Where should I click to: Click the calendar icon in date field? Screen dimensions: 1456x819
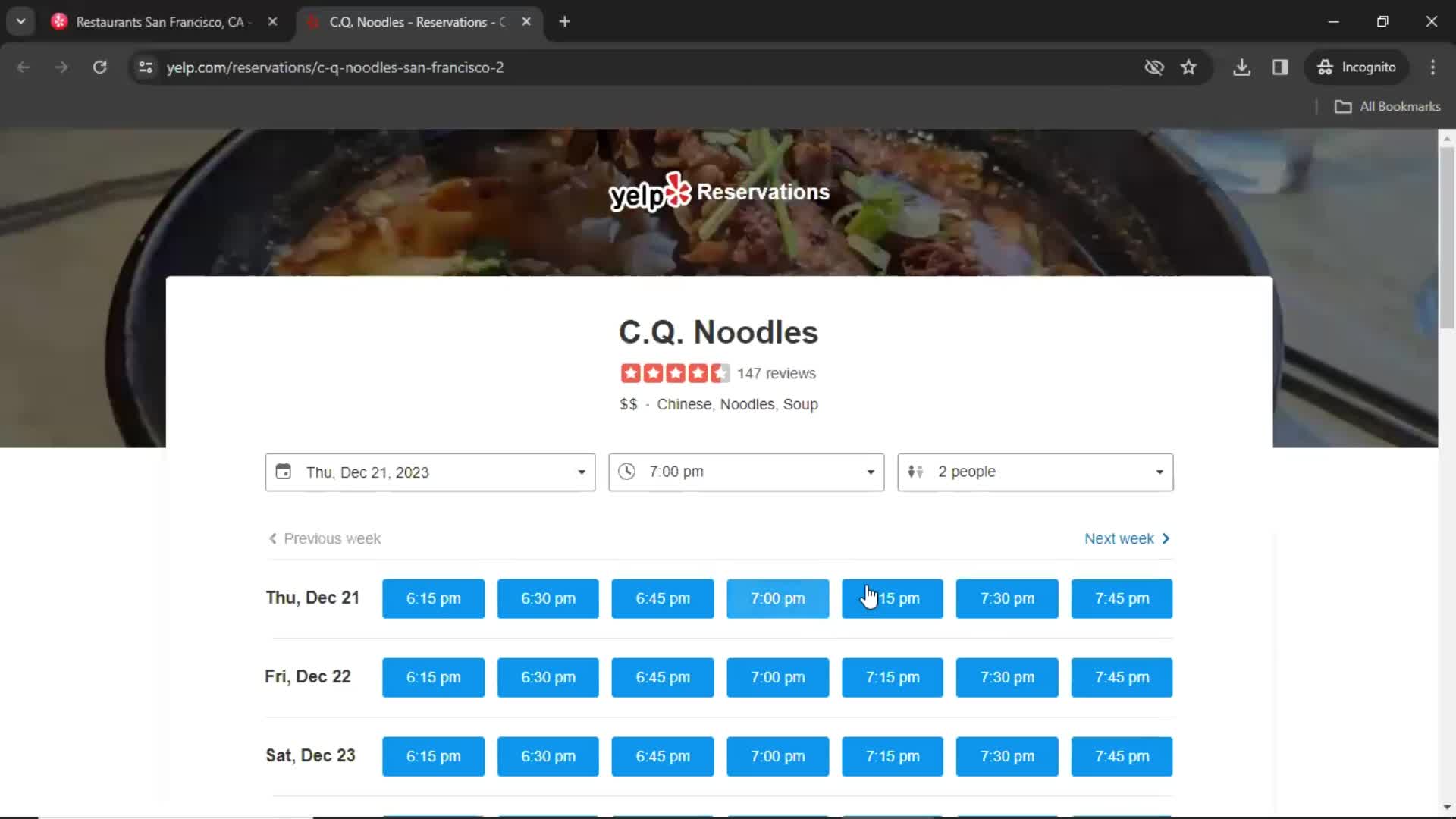coord(283,472)
